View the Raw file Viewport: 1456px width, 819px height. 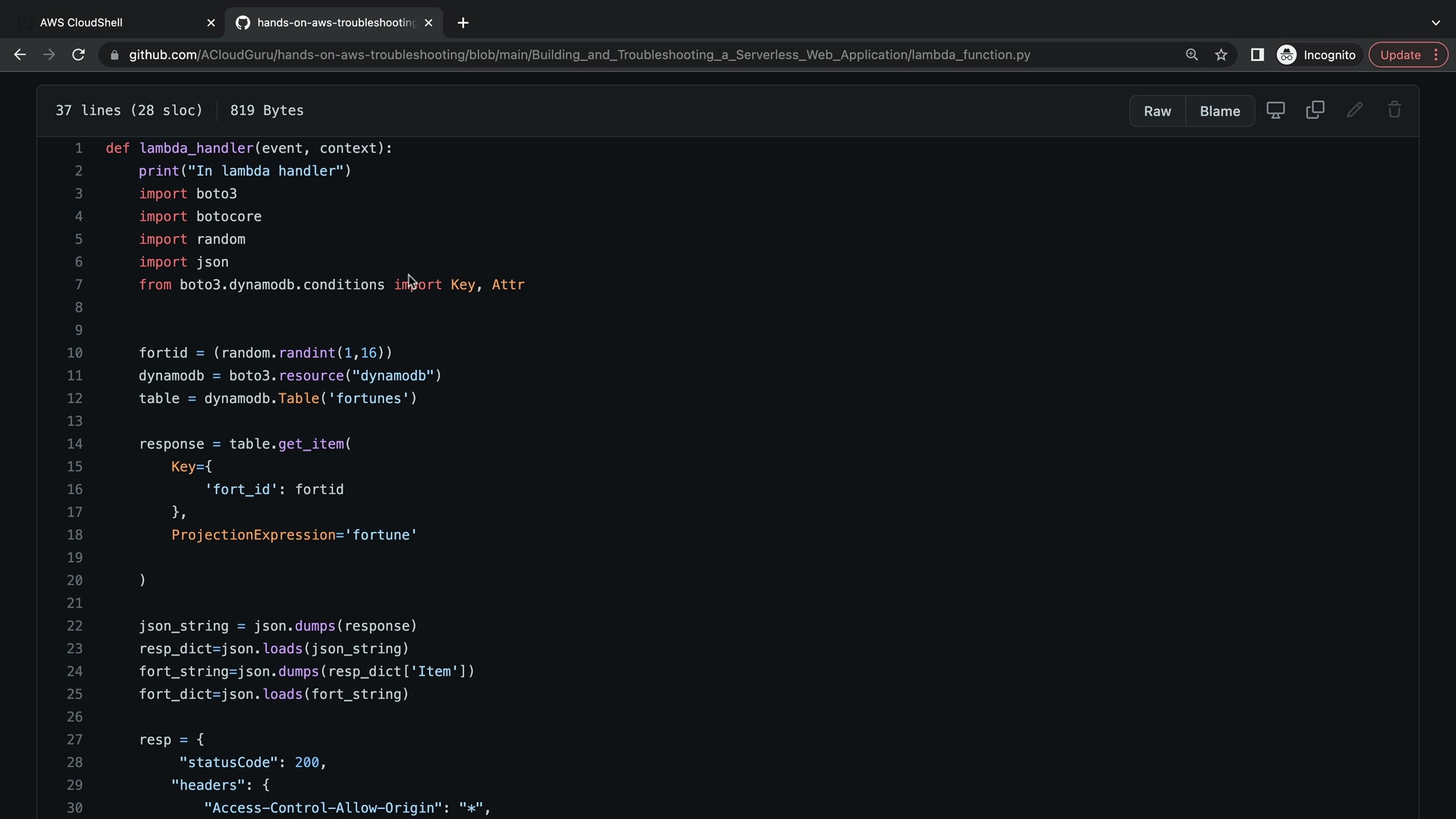[x=1157, y=111]
